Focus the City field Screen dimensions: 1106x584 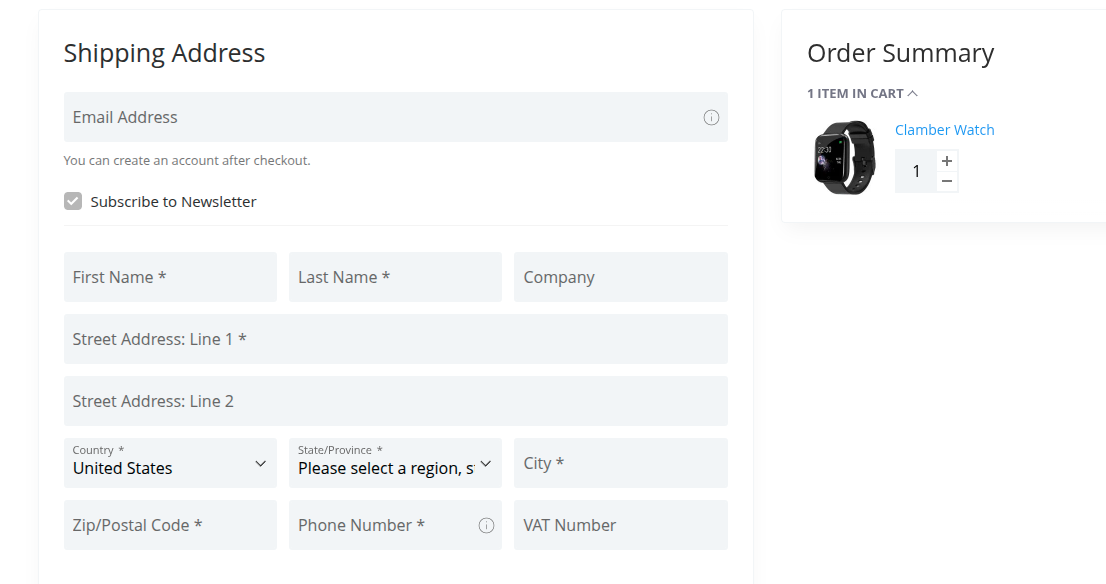click(621, 463)
